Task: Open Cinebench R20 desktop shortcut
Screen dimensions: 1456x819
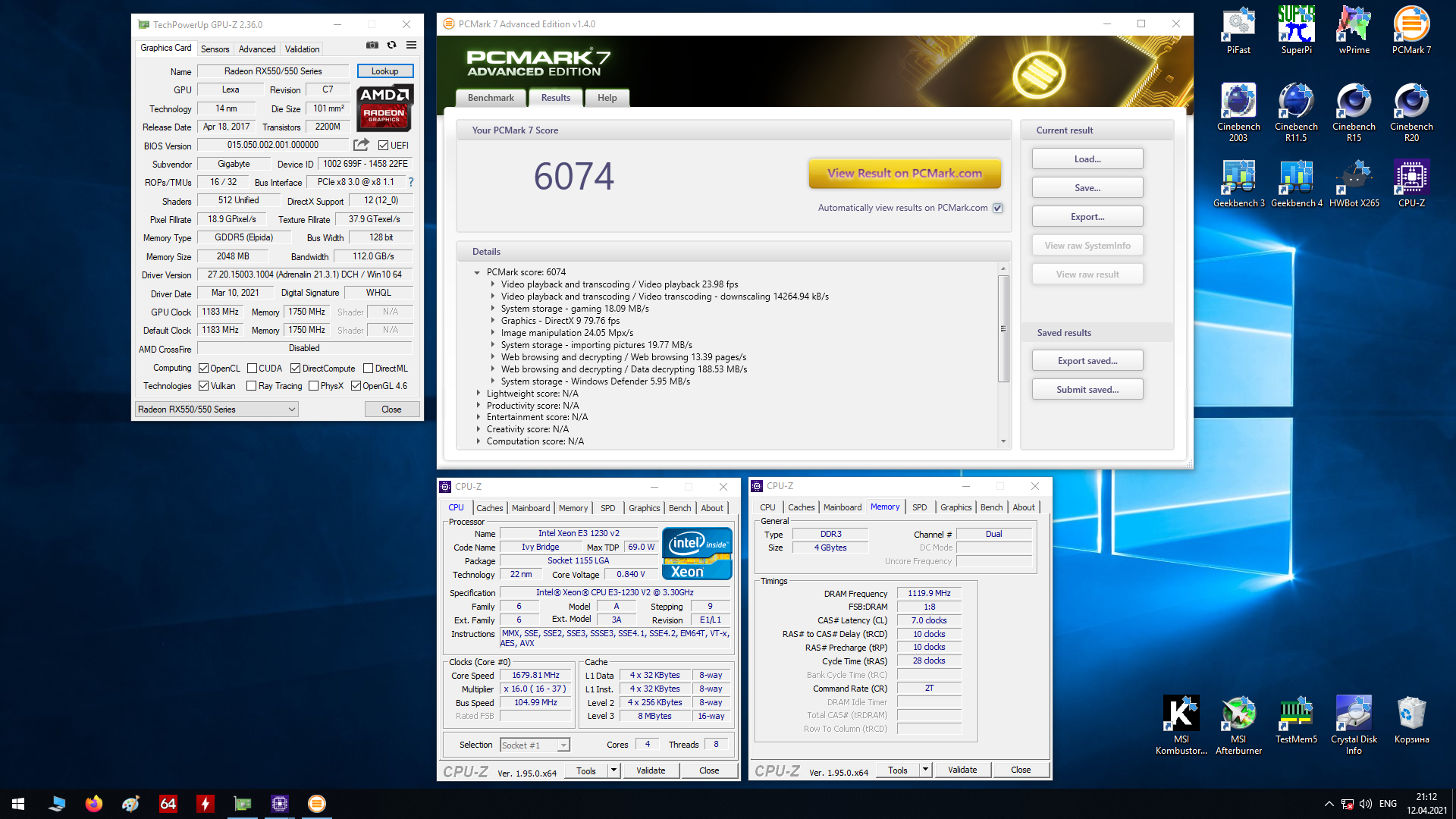Action: point(1411,113)
